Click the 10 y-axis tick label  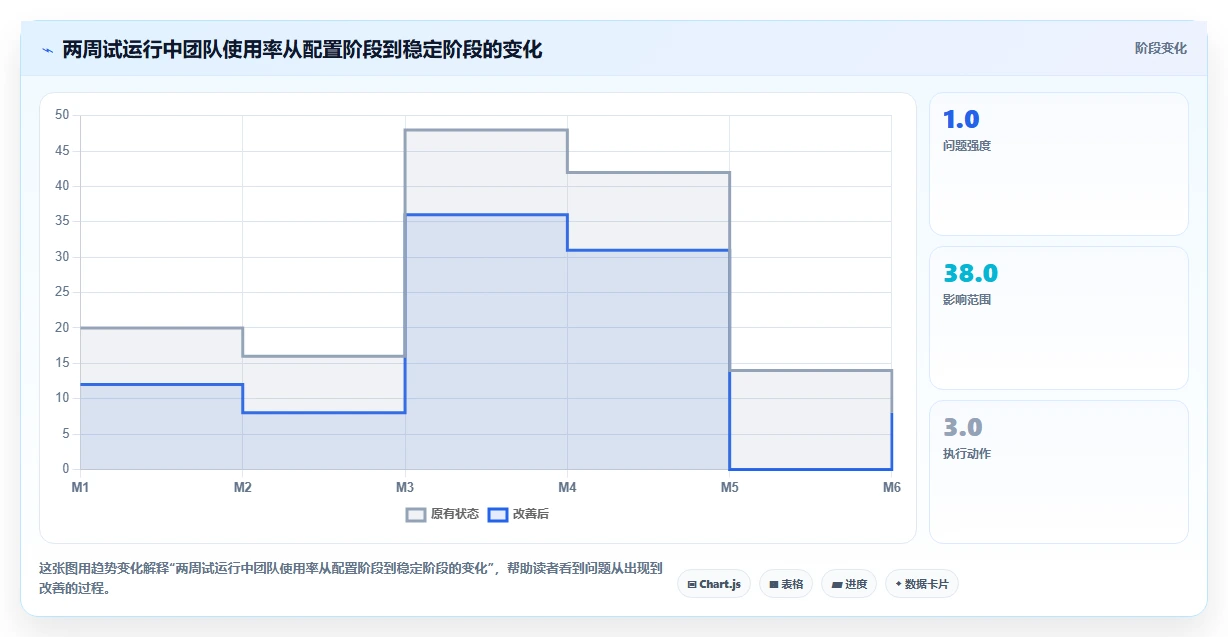[62, 398]
